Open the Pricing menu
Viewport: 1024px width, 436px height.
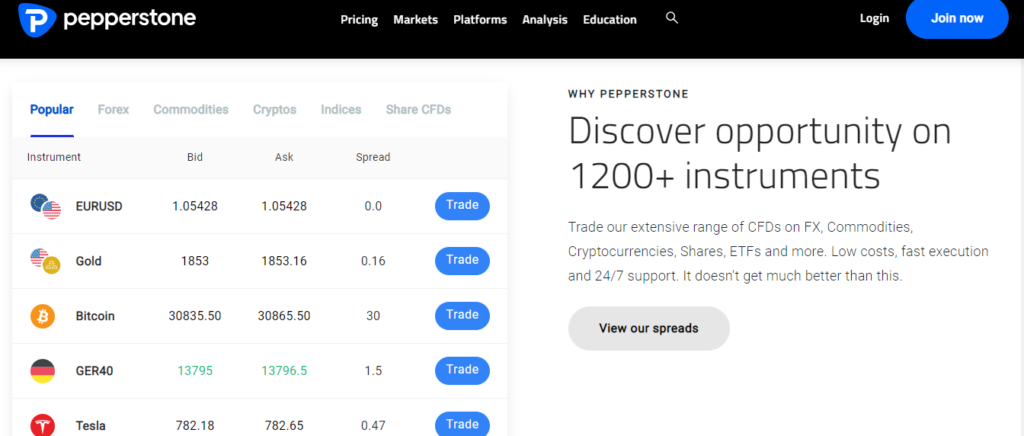pos(359,20)
